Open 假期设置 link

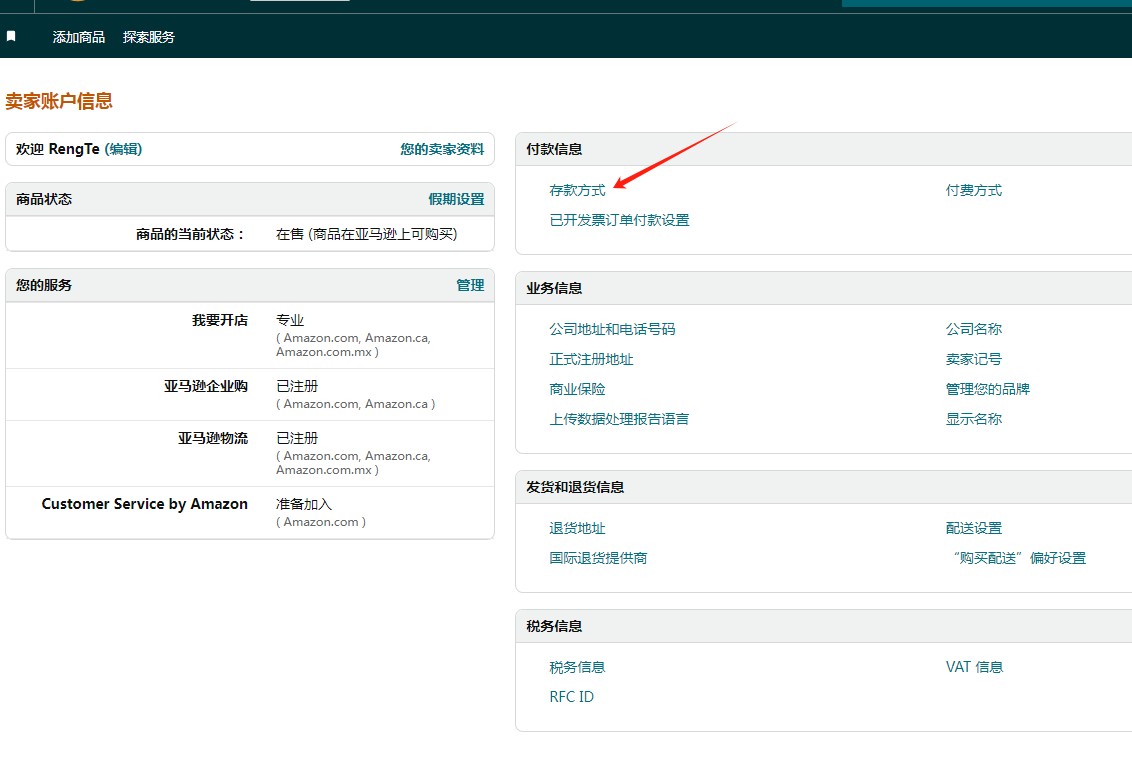[456, 199]
